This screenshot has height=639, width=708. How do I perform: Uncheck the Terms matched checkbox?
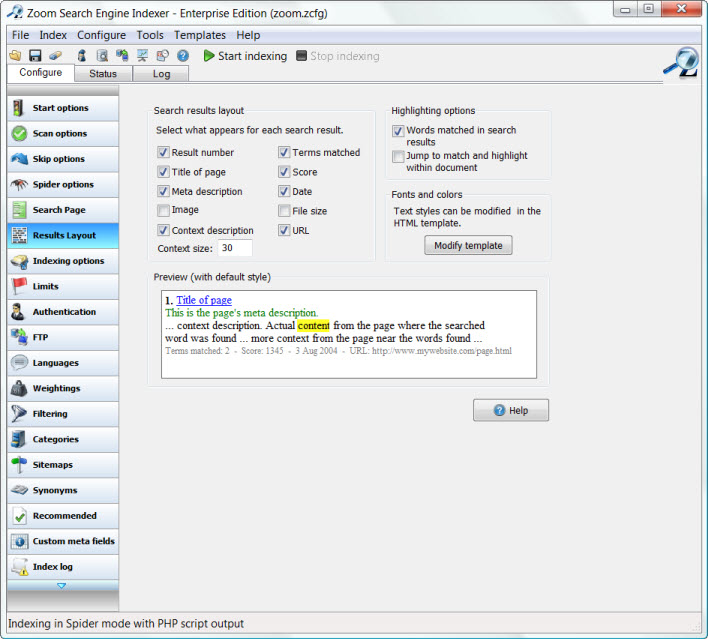pos(284,152)
